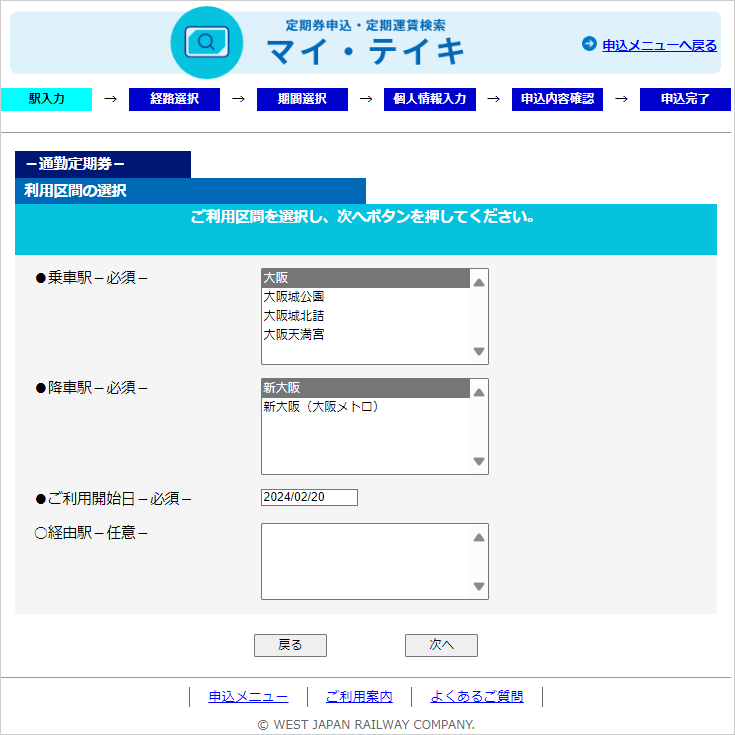
Task: Open the 申込メニュー footer link
Action: (x=248, y=697)
